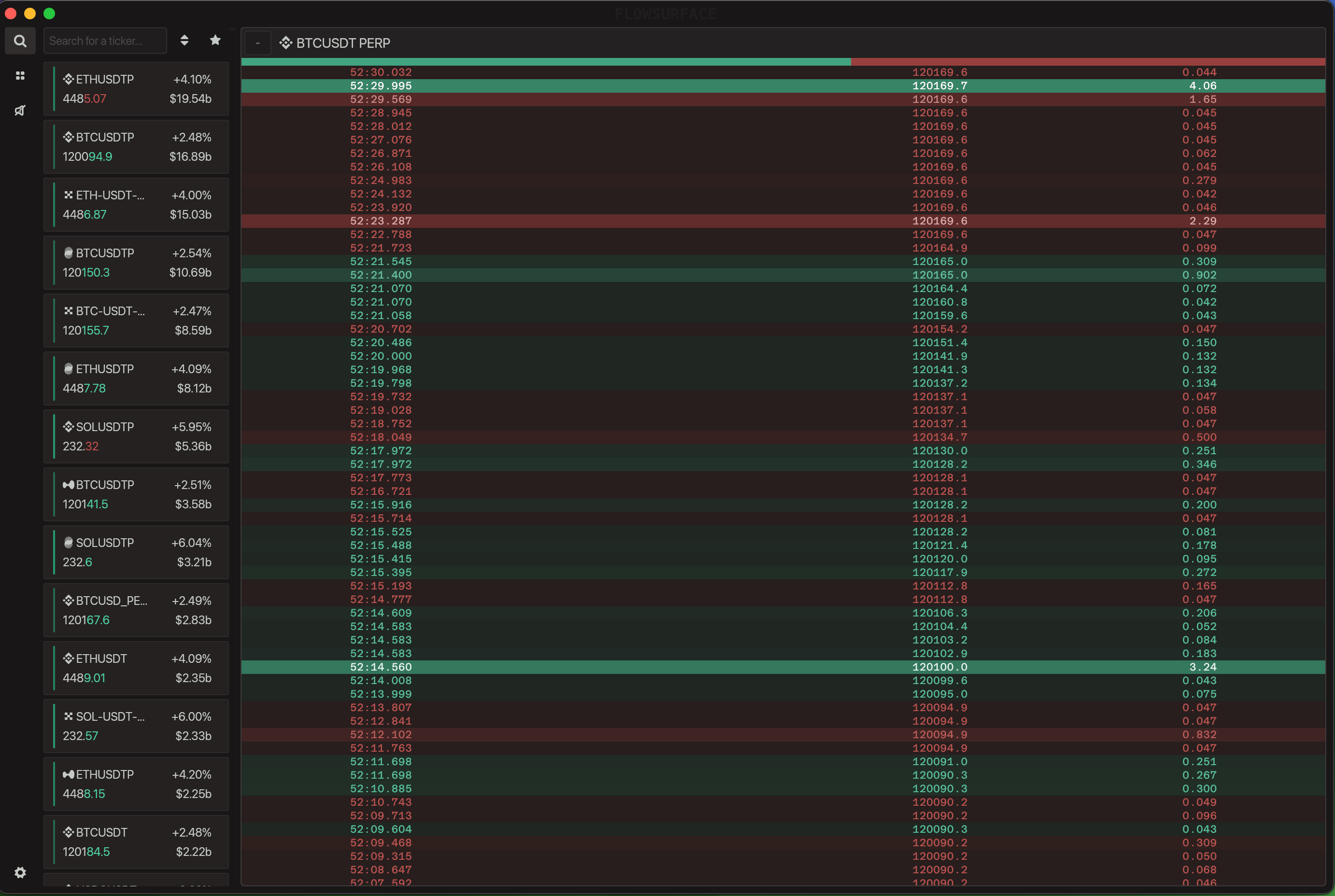Click the OKX exchange icon on SOL-USDT card

[69, 716]
